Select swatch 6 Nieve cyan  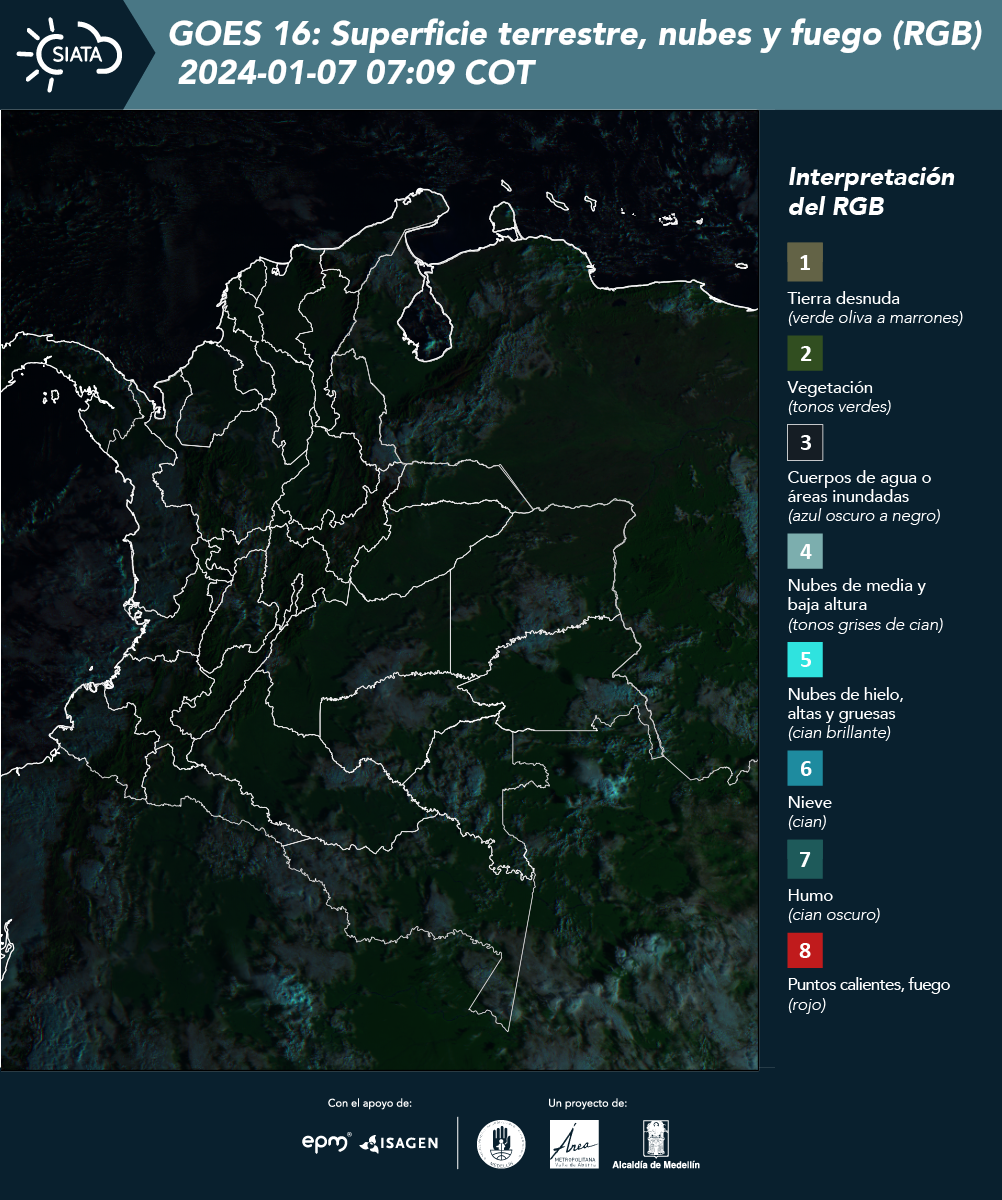coord(805,769)
